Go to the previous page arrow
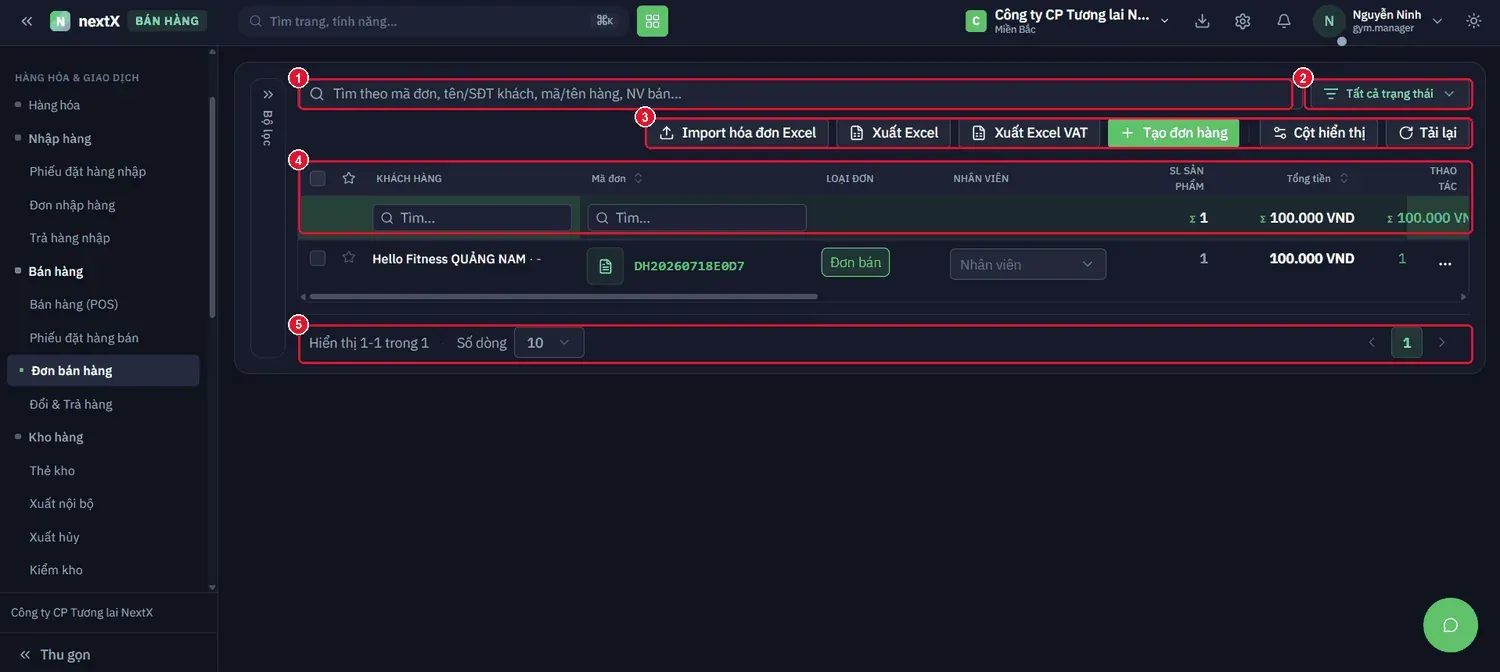Screen dimensions: 1500x672 pos(1372,343)
